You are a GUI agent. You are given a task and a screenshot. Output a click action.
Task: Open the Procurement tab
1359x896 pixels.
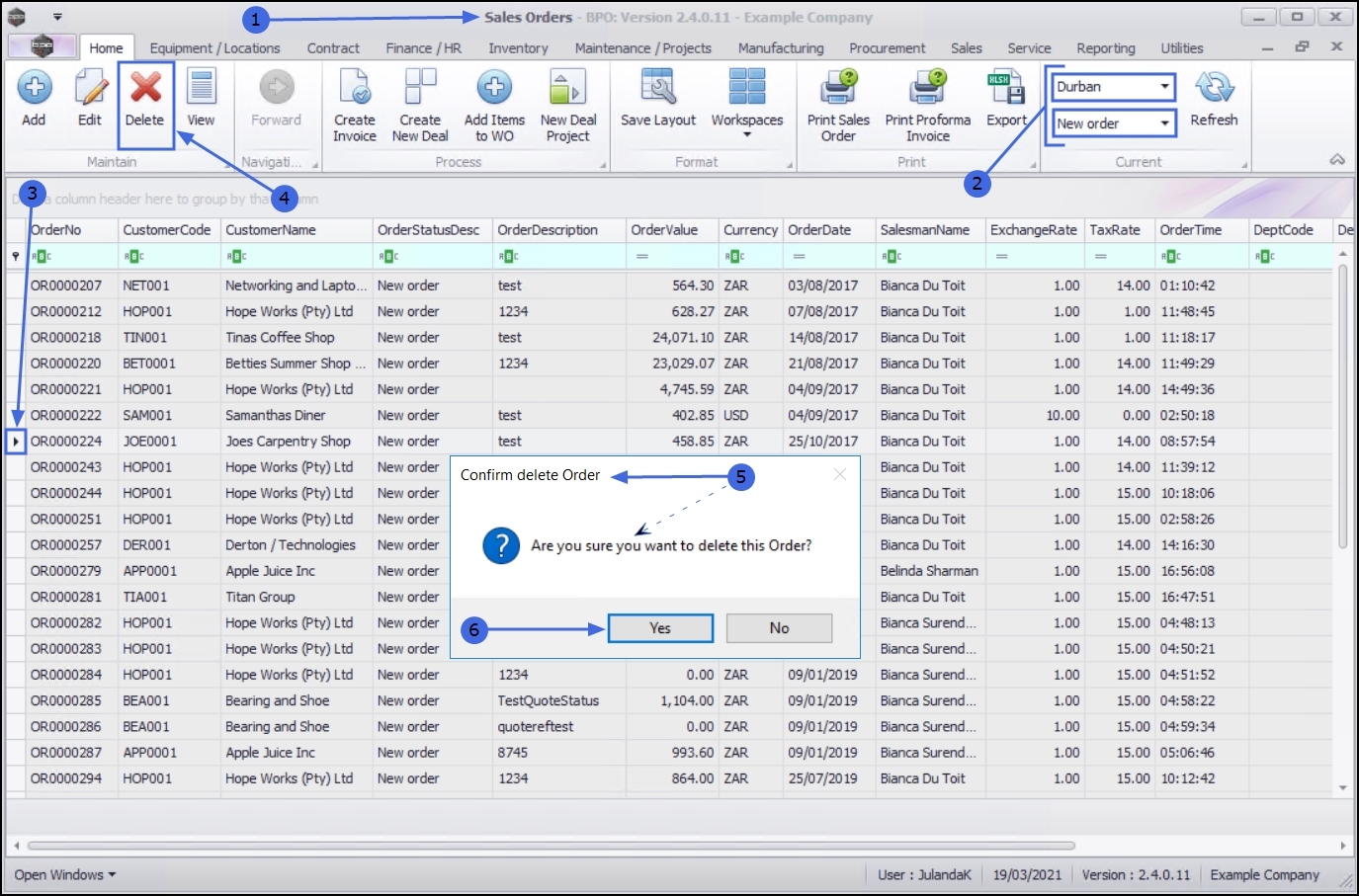tap(887, 47)
